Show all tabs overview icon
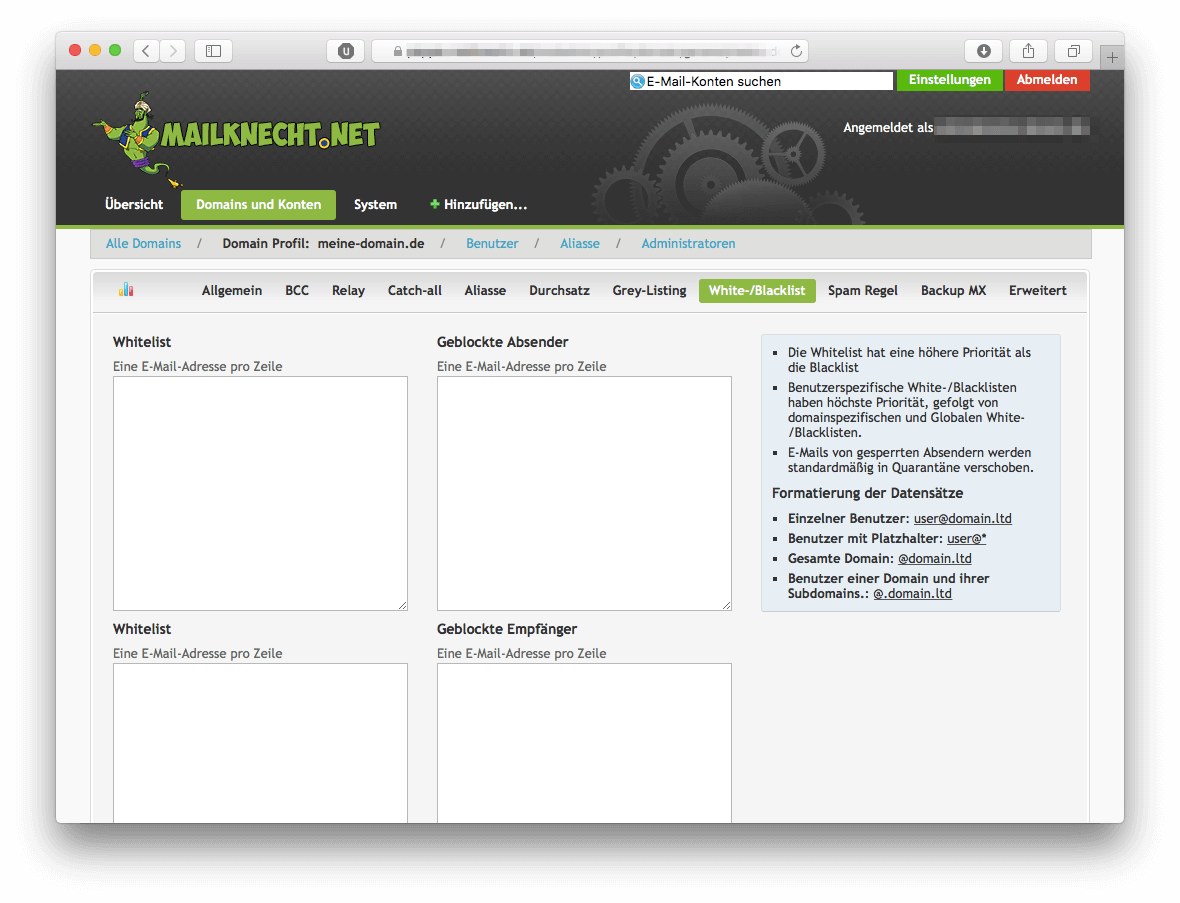 [x=1074, y=50]
